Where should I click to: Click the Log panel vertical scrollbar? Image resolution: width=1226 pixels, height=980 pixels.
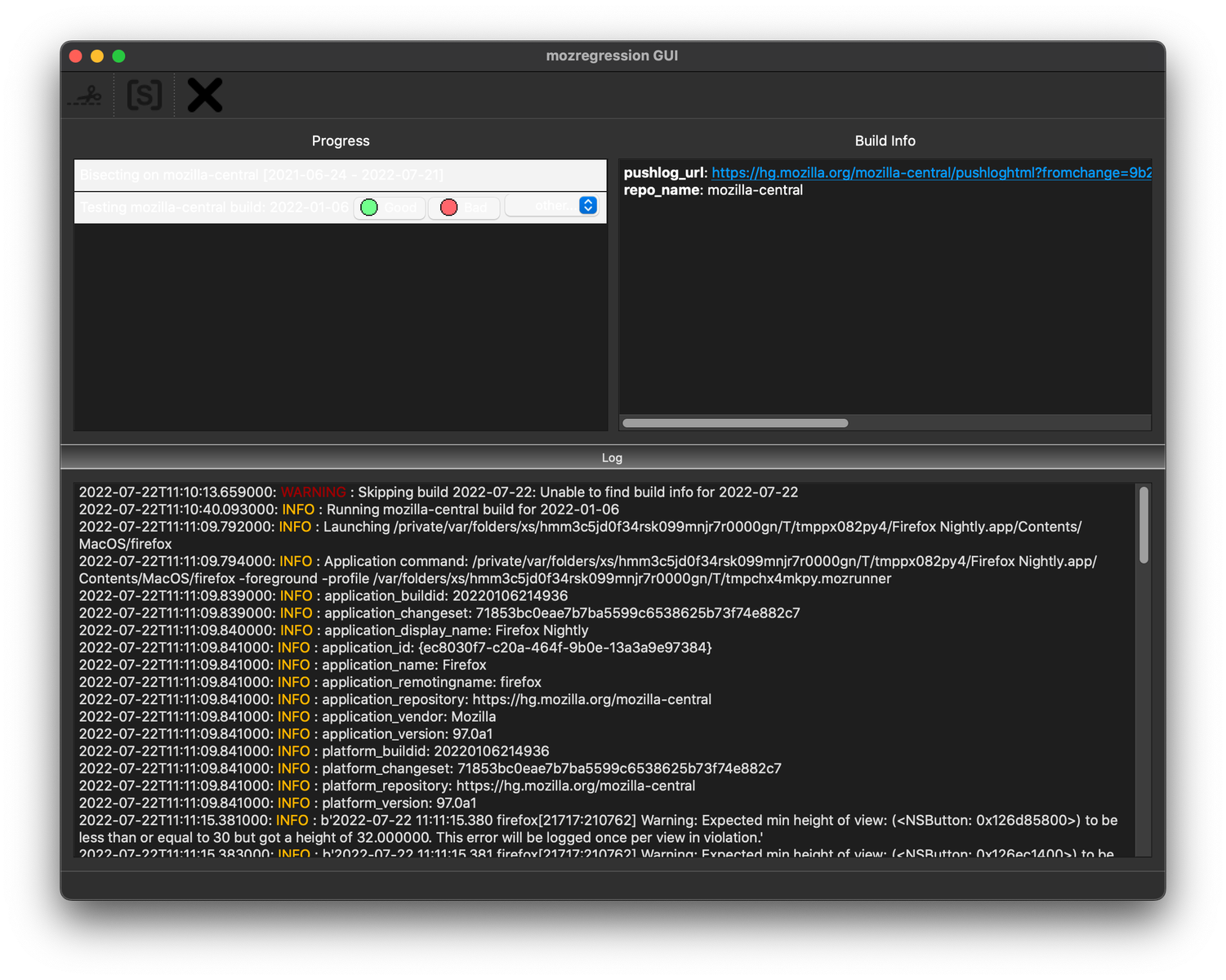1144,524
